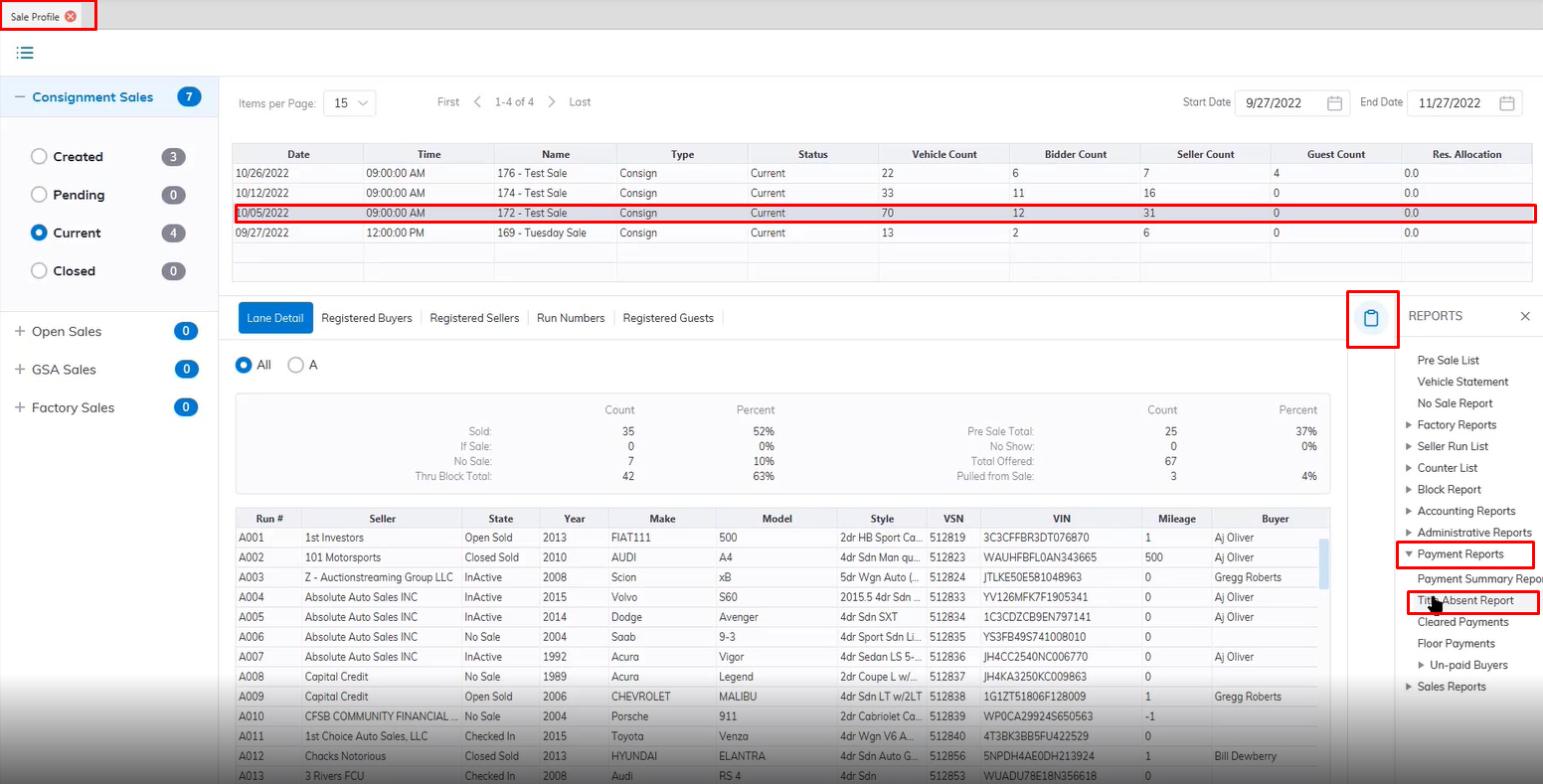Image resolution: width=1543 pixels, height=784 pixels.
Task: Click the hamburger list menu icon
Action: pyautogui.click(x=25, y=53)
